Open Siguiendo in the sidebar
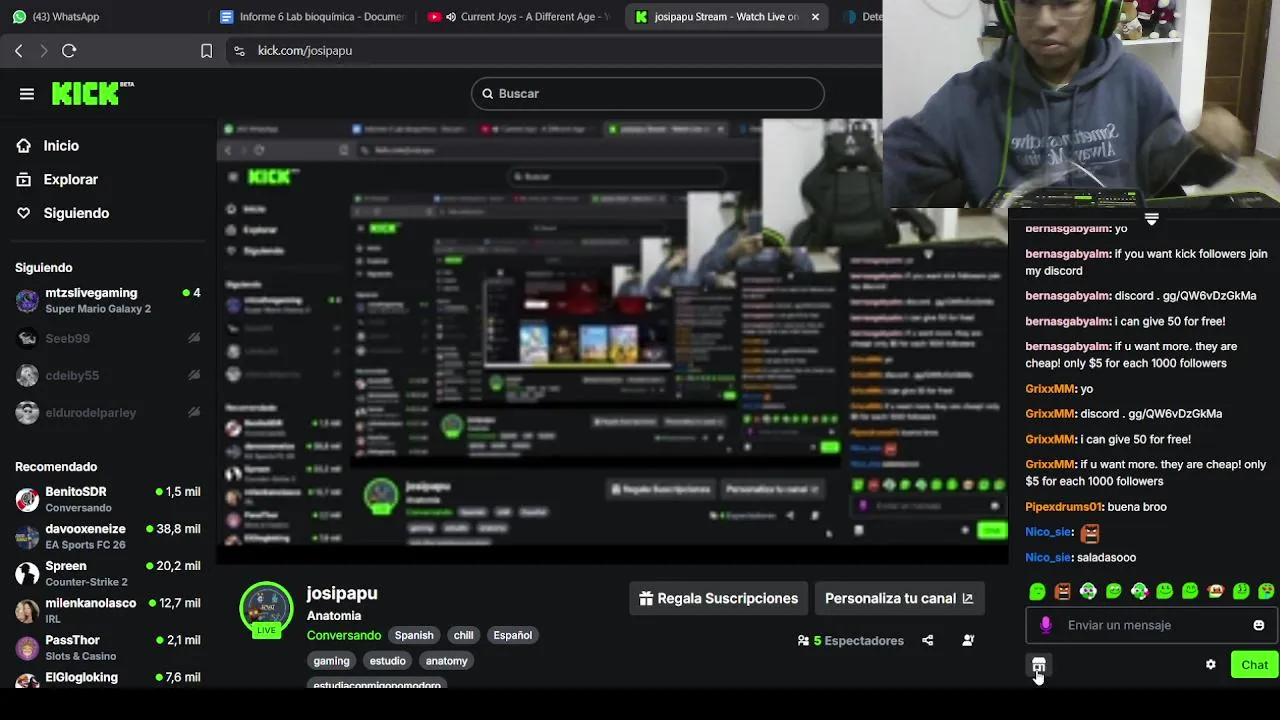Screen dimensions: 1280x720 [x=76, y=213]
